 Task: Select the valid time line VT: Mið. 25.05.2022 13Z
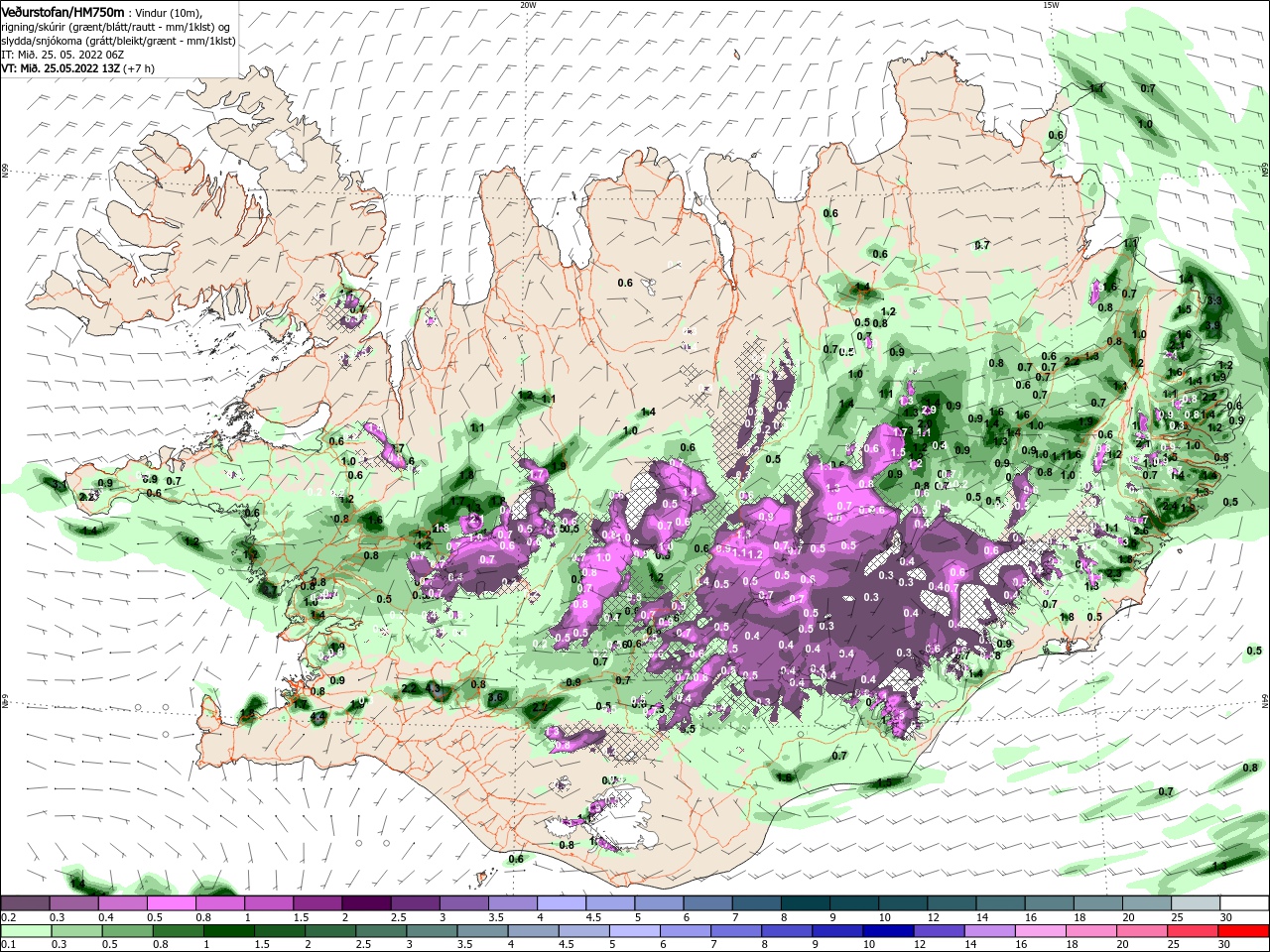click(61, 68)
